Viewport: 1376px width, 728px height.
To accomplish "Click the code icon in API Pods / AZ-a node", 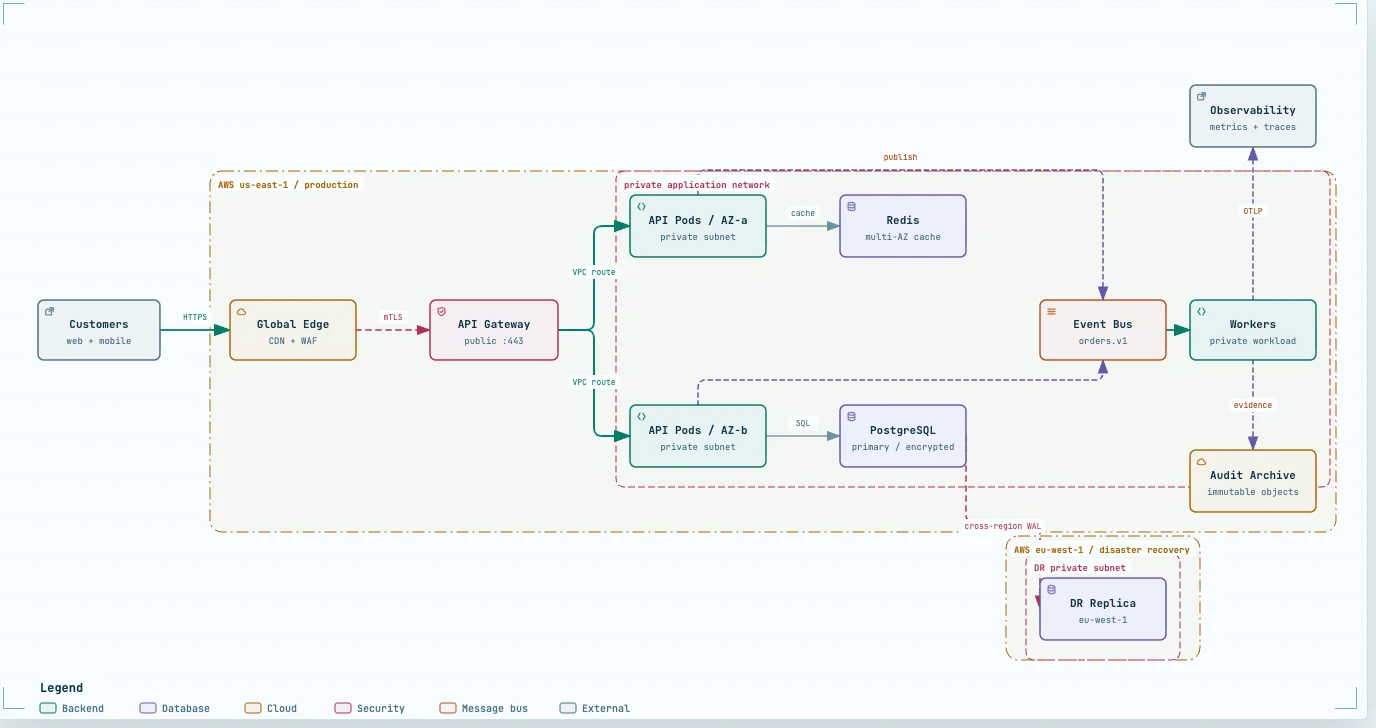I will click(642, 206).
